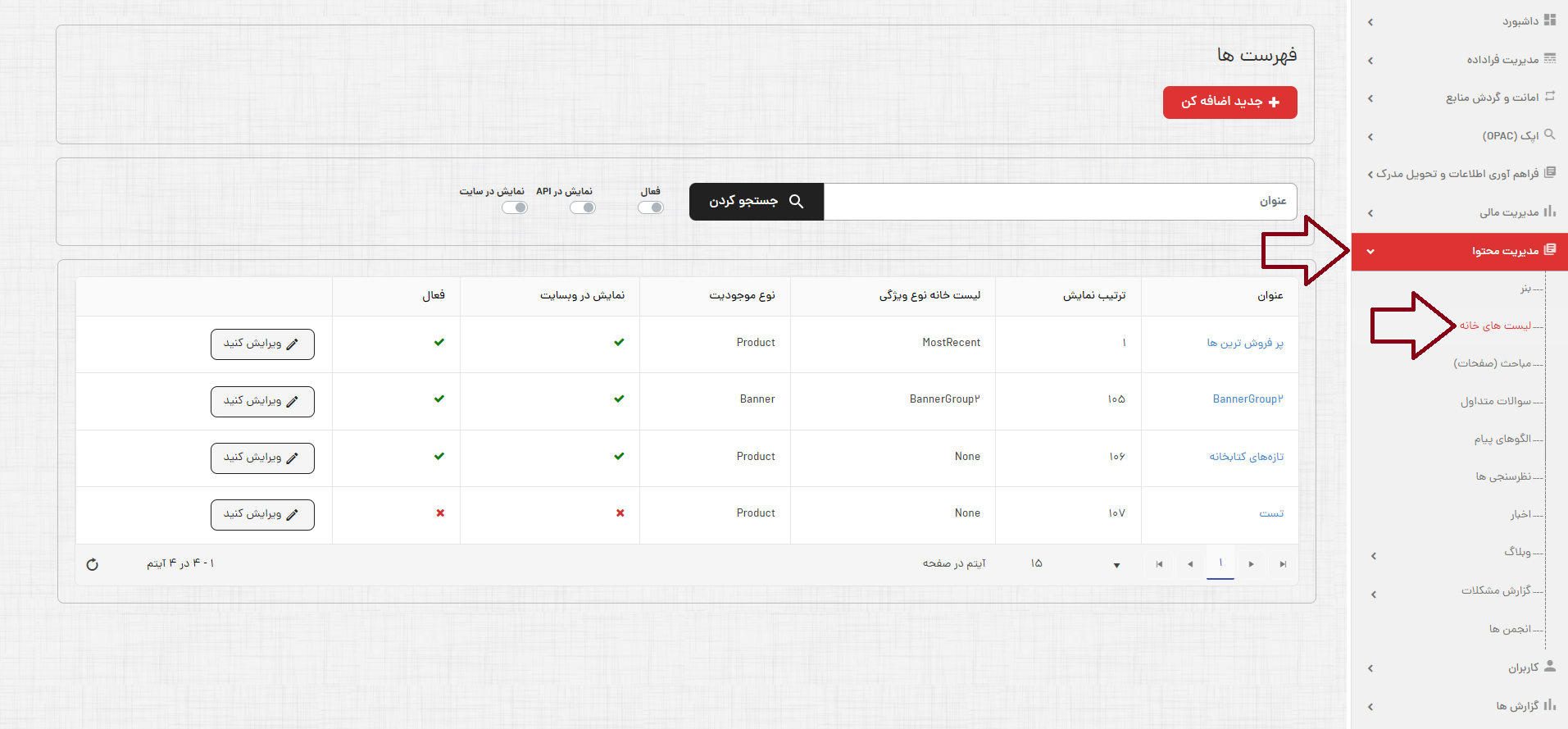
Task: Click the users (کاربران) person icon
Action: click(1549, 667)
